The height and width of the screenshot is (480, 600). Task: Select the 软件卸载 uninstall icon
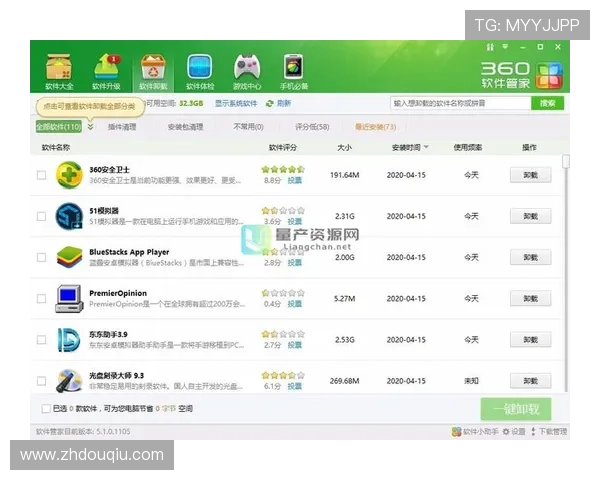point(153,72)
